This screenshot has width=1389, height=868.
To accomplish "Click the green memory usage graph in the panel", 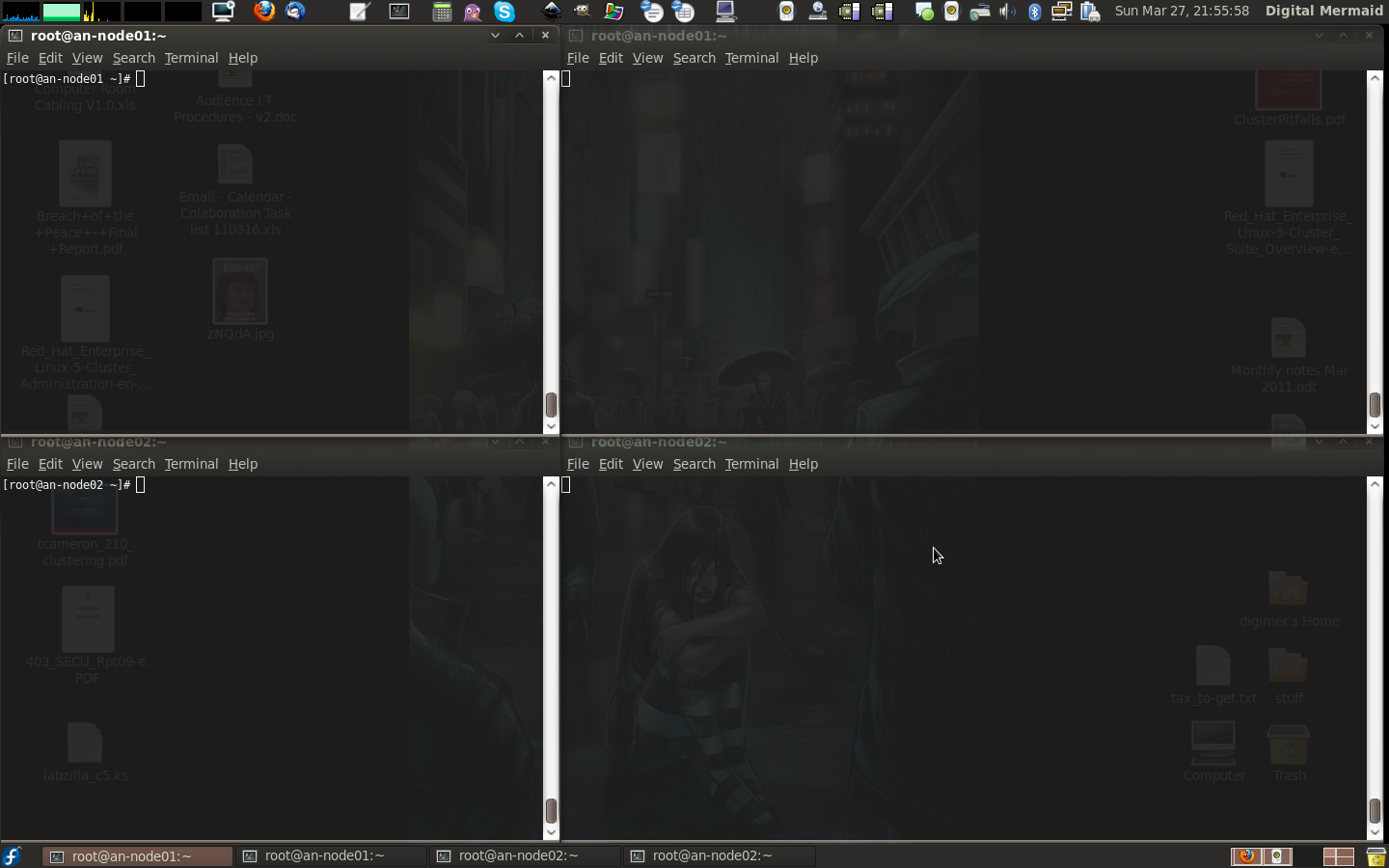I will click(62, 12).
